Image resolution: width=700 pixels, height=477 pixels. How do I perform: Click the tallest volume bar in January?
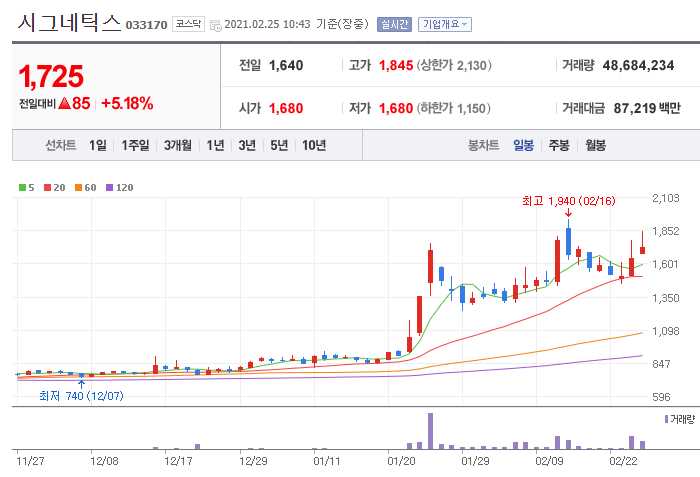[x=430, y=431]
